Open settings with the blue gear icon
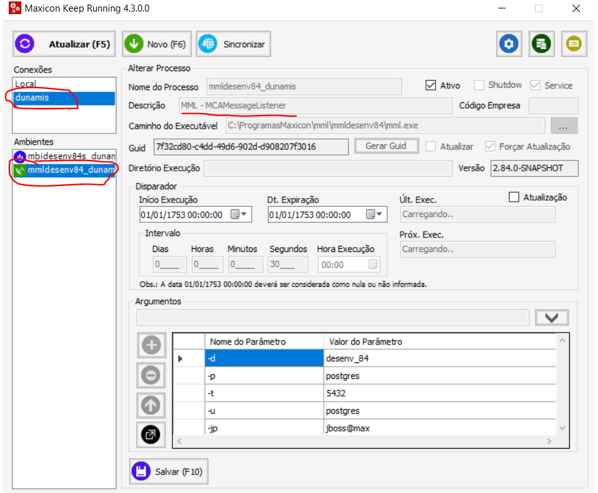598x493 pixels. tap(509, 44)
